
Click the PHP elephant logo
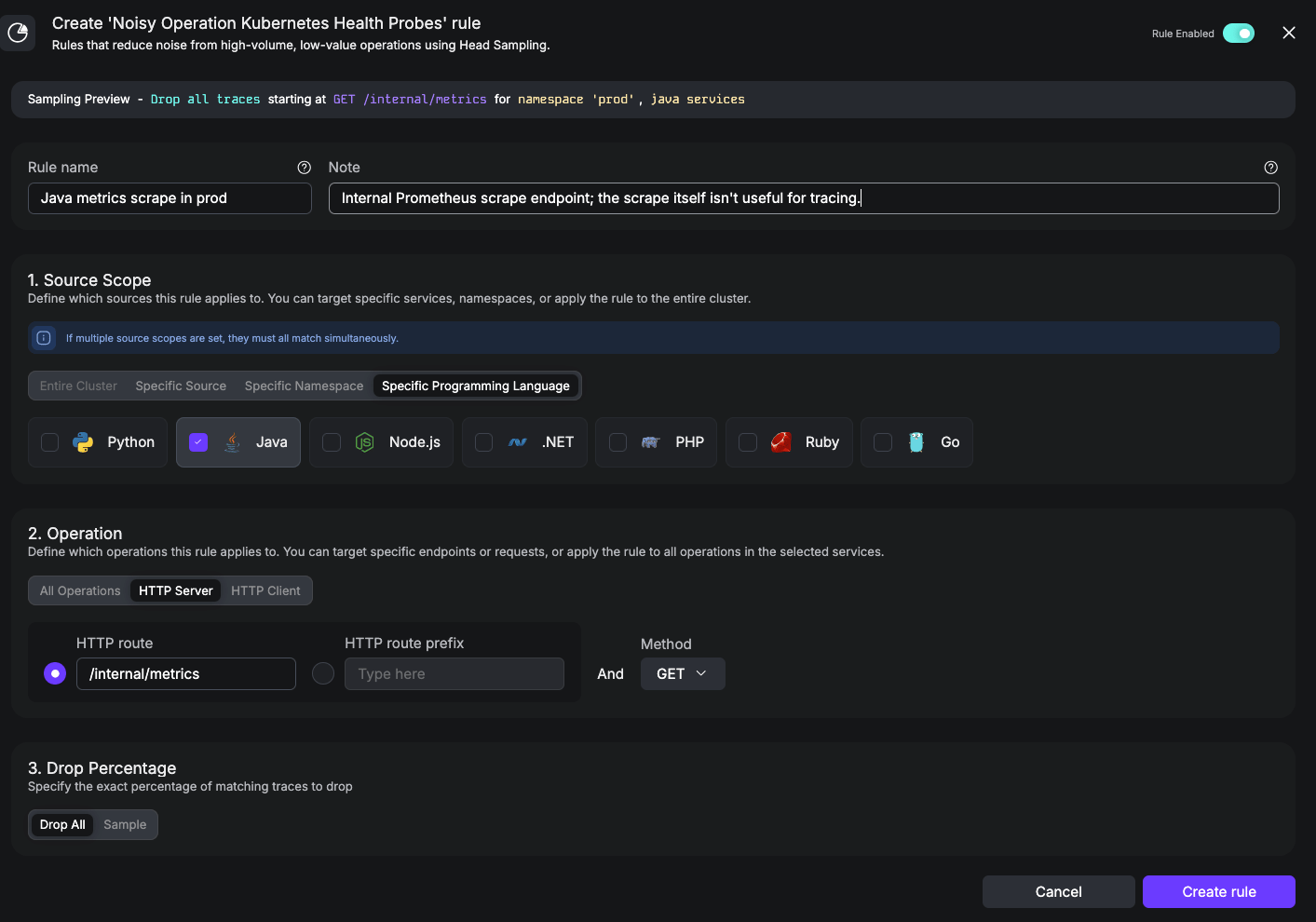tap(651, 442)
